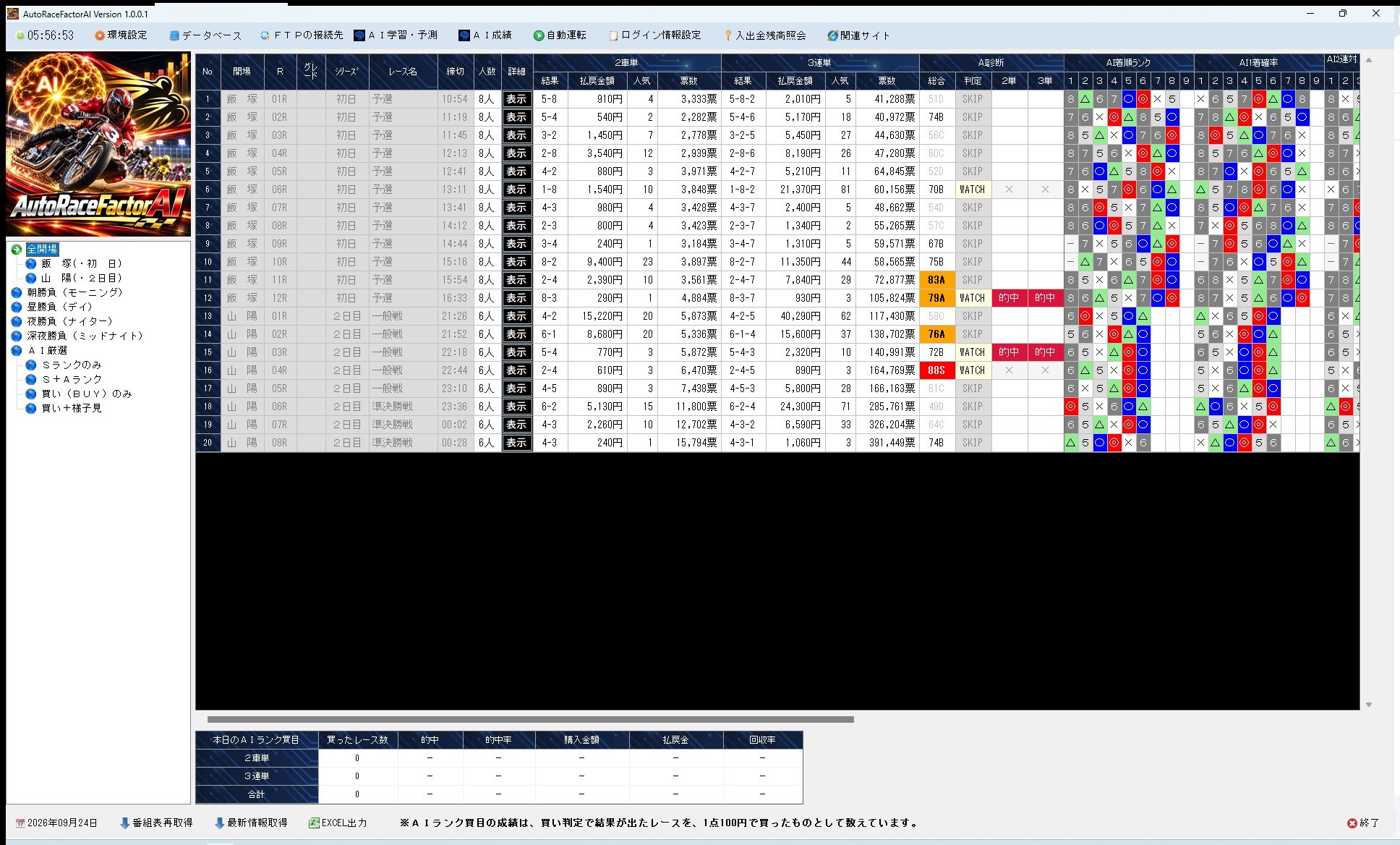This screenshot has width=1400, height=845.
Task: Click 最新情報取得 download button
Action: click(x=251, y=823)
